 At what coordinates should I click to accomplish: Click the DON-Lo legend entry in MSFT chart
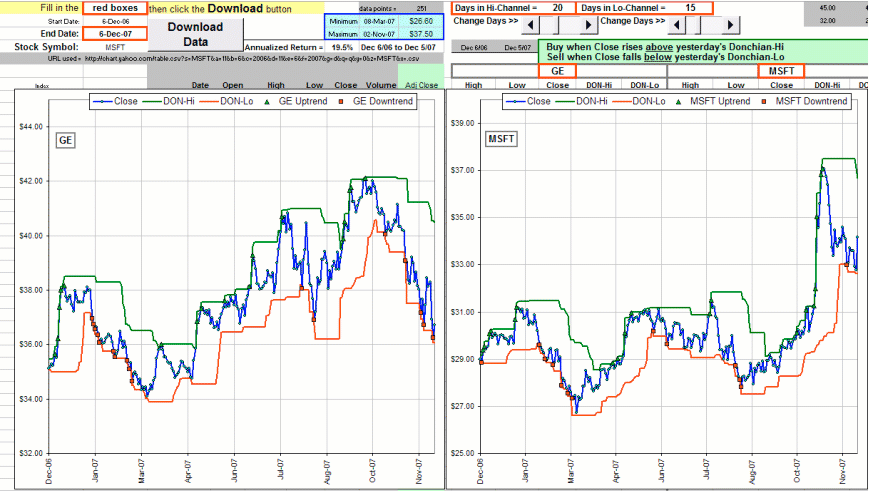click(x=638, y=101)
